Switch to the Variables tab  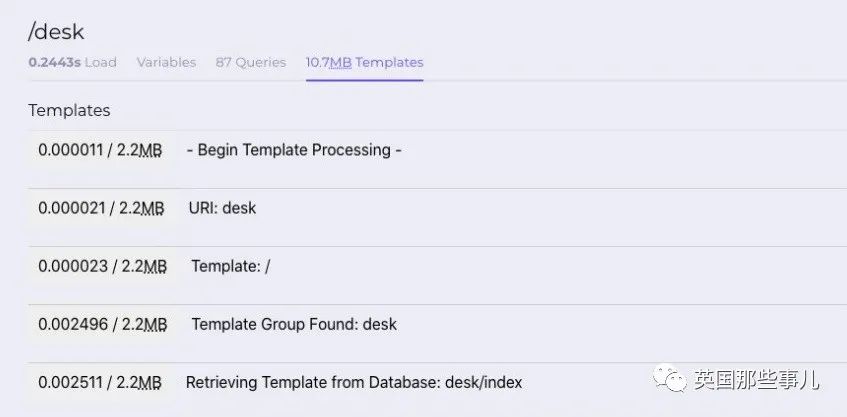[166, 63]
